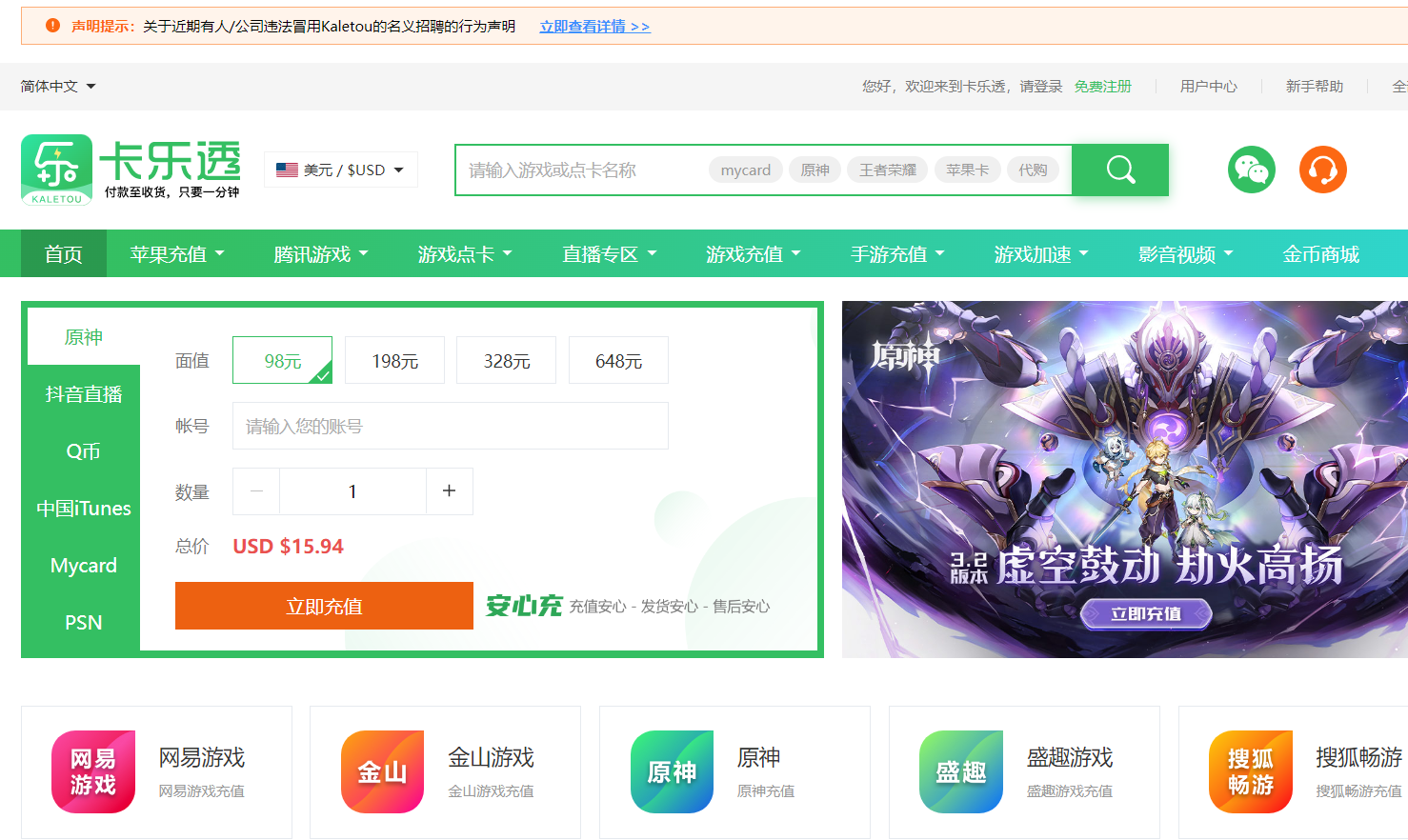Open the NetEase games (网易游戏) icon
The width and height of the screenshot is (1408, 840).
pyautogui.click(x=93, y=771)
